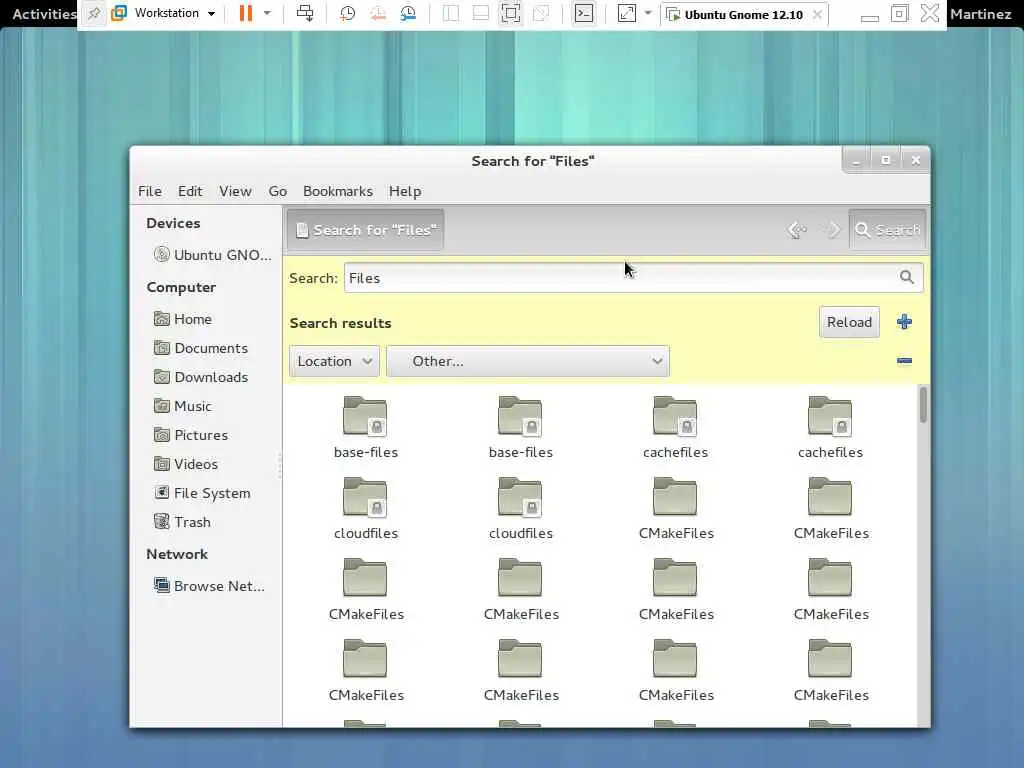Go forward with the forward arrow
Screen dimensions: 1024x768
(833, 230)
